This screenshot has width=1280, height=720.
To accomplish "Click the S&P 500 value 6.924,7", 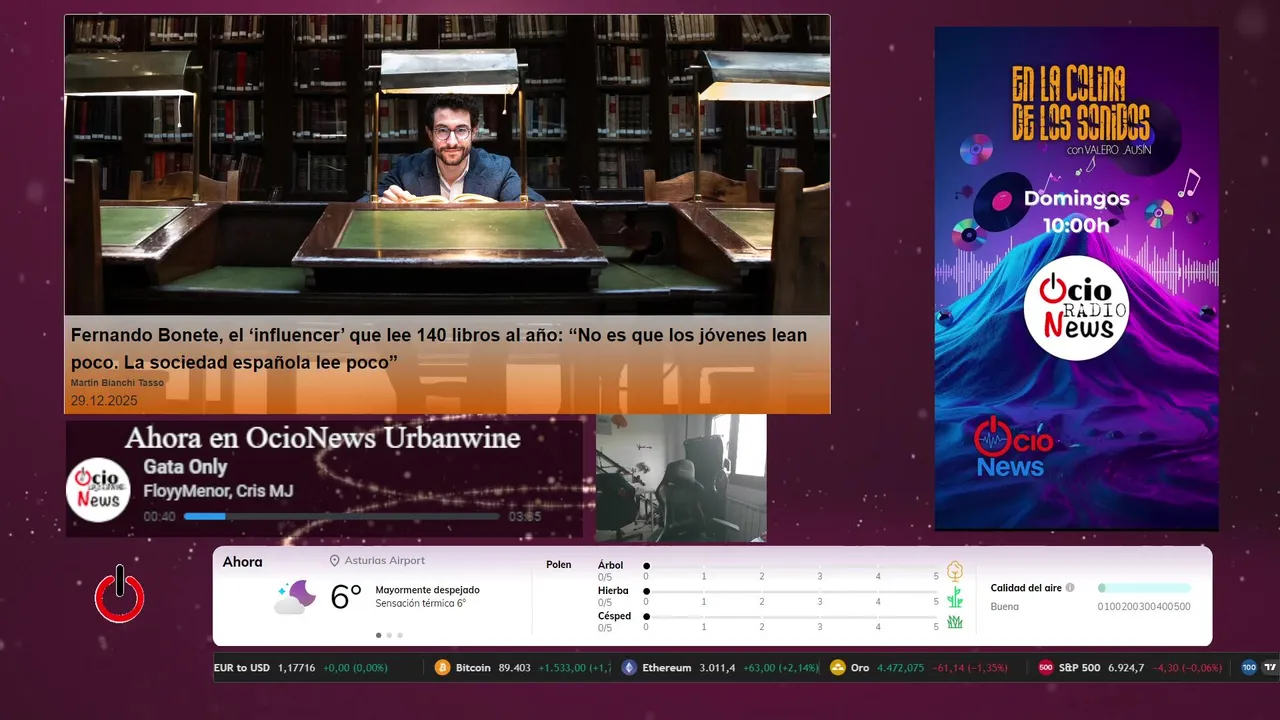I will [1126, 667].
